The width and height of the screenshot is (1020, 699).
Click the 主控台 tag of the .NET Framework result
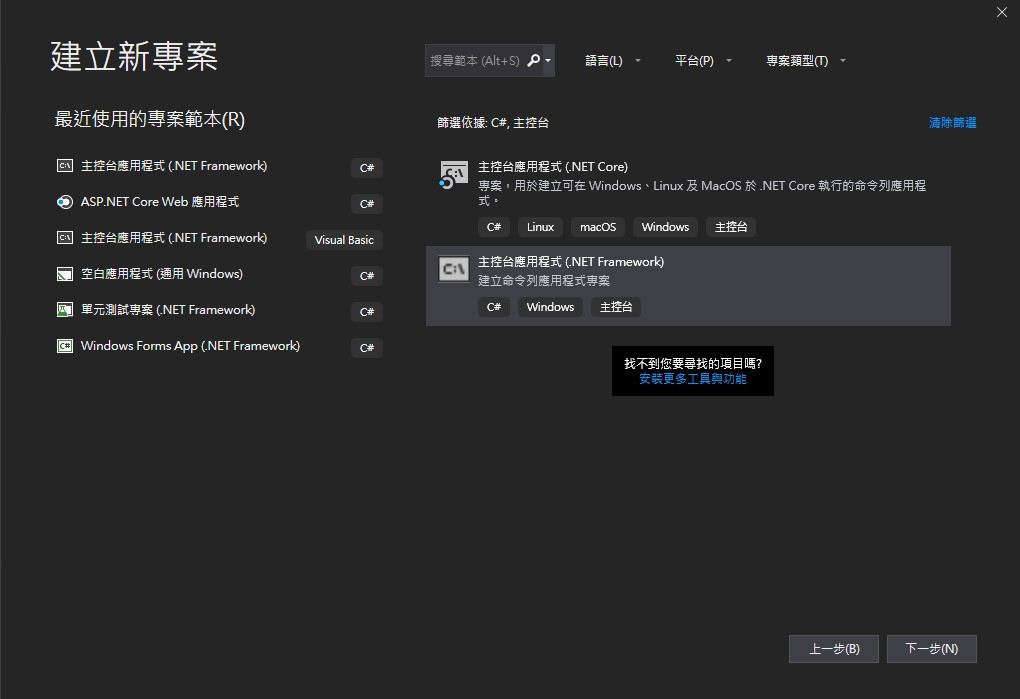[616, 307]
